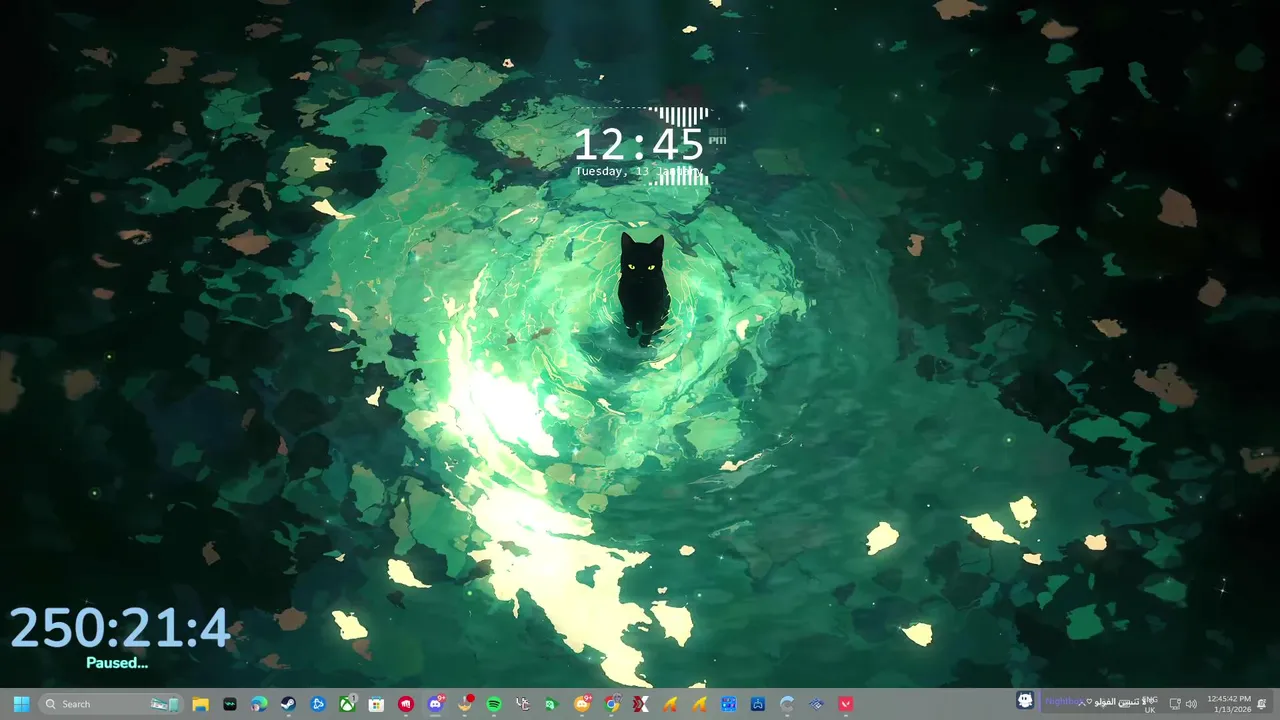Open the taskbar clock and calendar
Image resolution: width=1280 pixels, height=720 pixels.
[x=1229, y=704]
